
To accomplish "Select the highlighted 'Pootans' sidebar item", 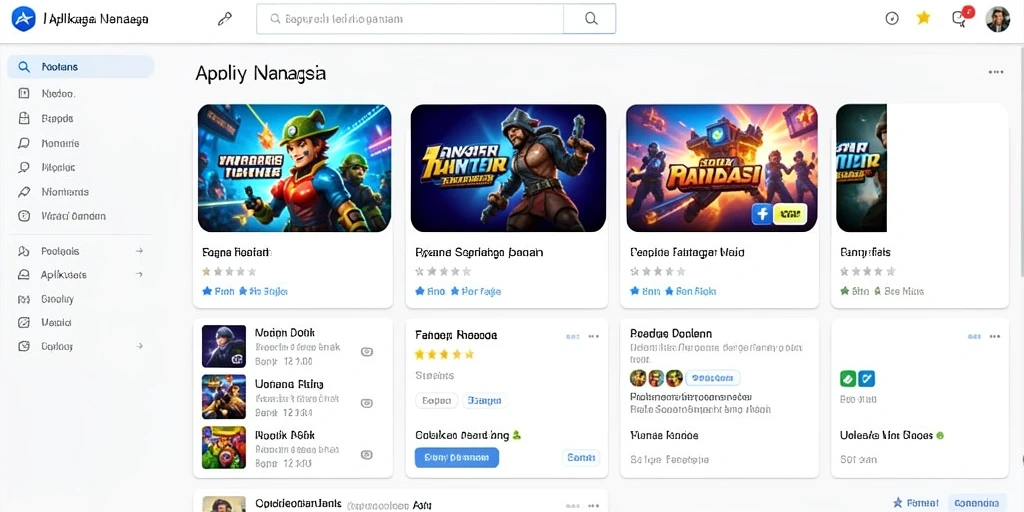I will tap(81, 67).
